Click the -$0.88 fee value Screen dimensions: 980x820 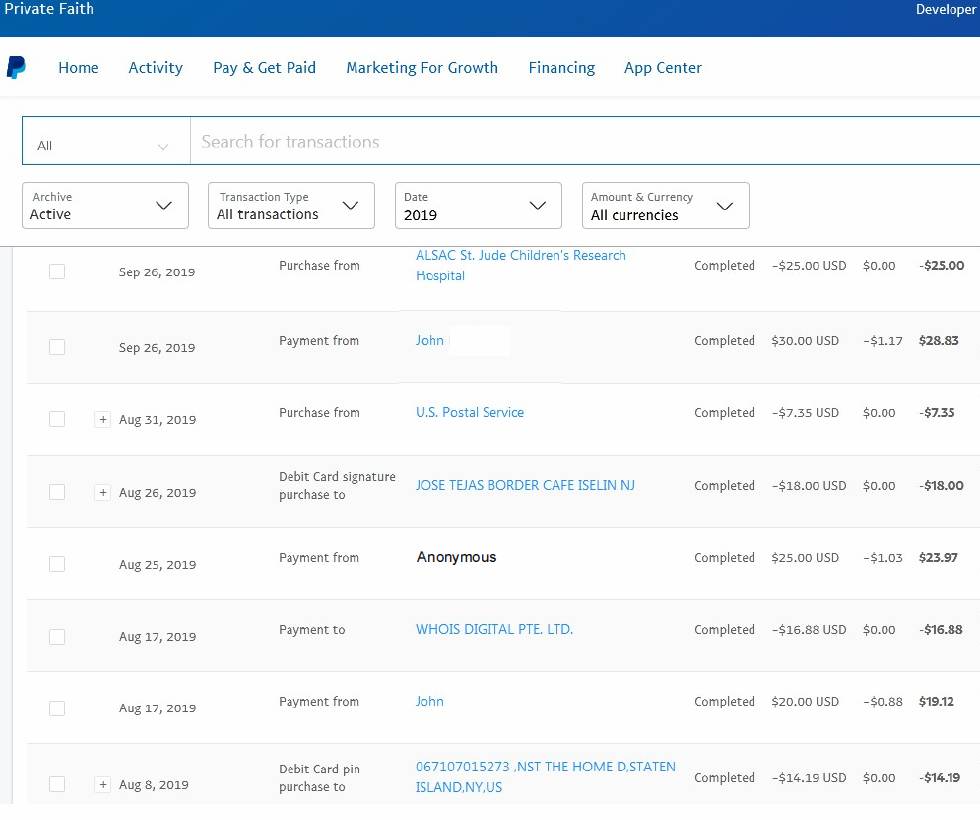tap(882, 702)
